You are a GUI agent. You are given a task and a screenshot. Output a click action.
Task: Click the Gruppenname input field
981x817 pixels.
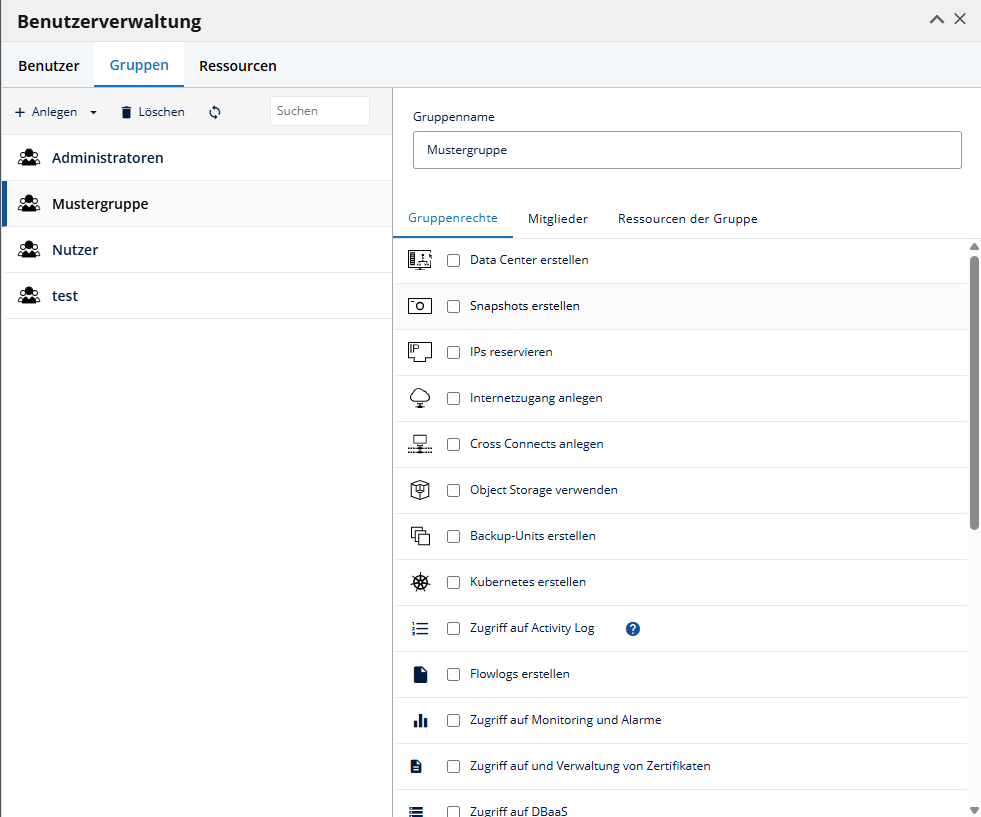pyautogui.click(x=687, y=150)
